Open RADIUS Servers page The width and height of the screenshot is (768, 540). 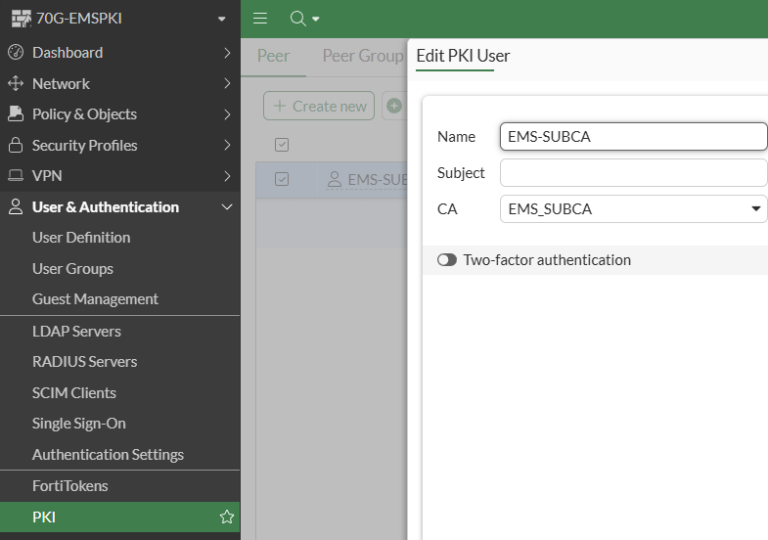[84, 362]
